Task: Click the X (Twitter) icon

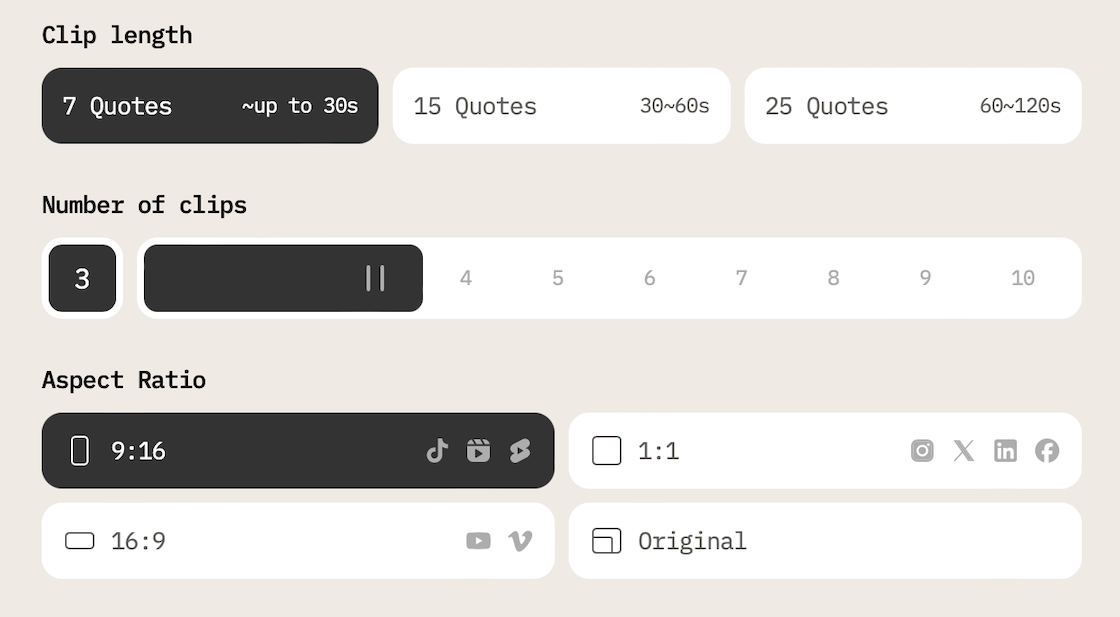Action: click(964, 451)
